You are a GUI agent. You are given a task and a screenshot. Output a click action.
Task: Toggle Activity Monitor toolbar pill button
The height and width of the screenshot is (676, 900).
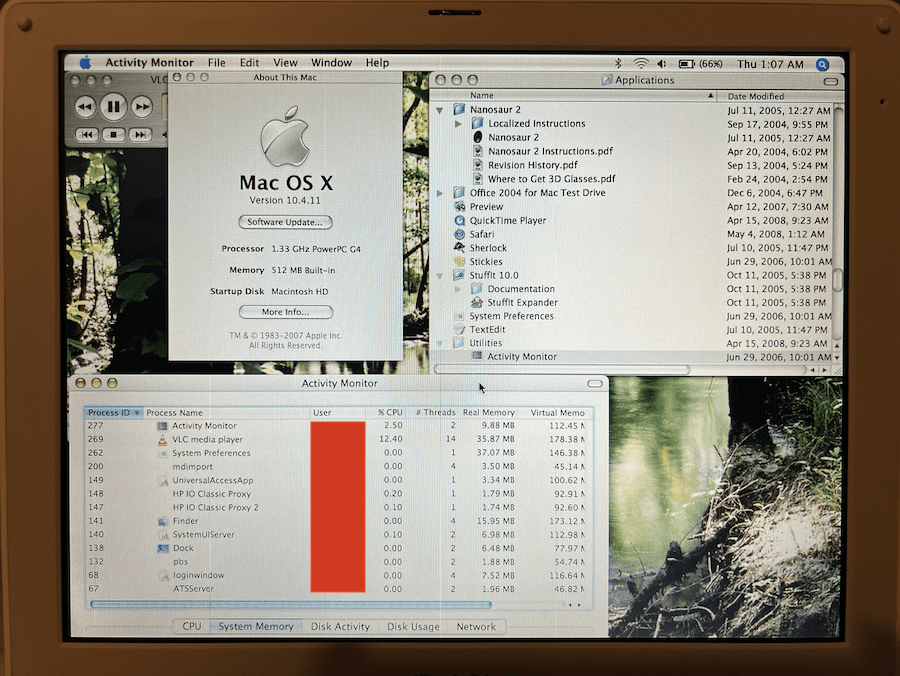[595, 383]
